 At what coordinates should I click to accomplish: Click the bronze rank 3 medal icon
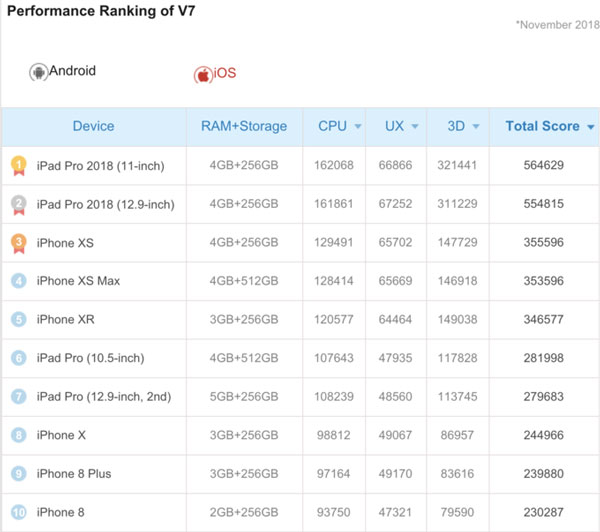[19, 243]
